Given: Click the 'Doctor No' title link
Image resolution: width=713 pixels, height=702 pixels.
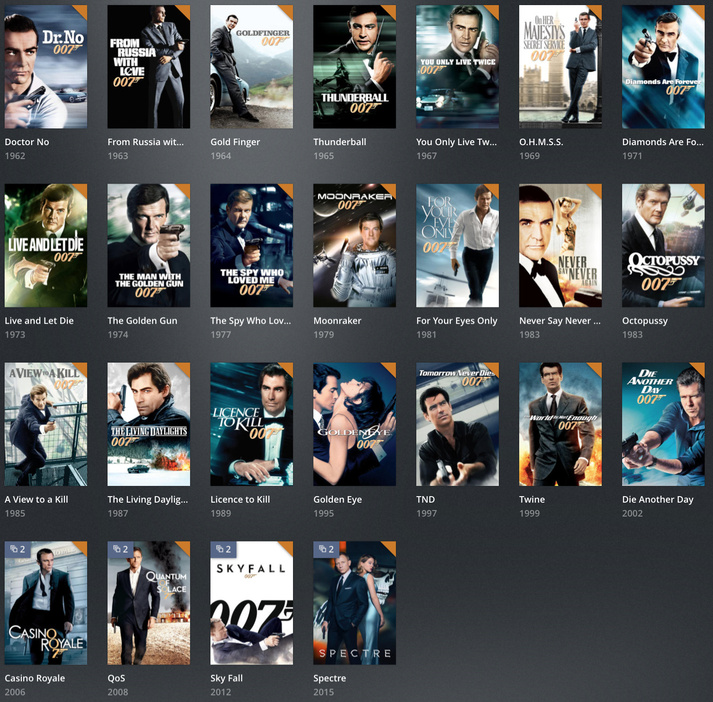Looking at the screenshot, I should pyautogui.click(x=27, y=142).
